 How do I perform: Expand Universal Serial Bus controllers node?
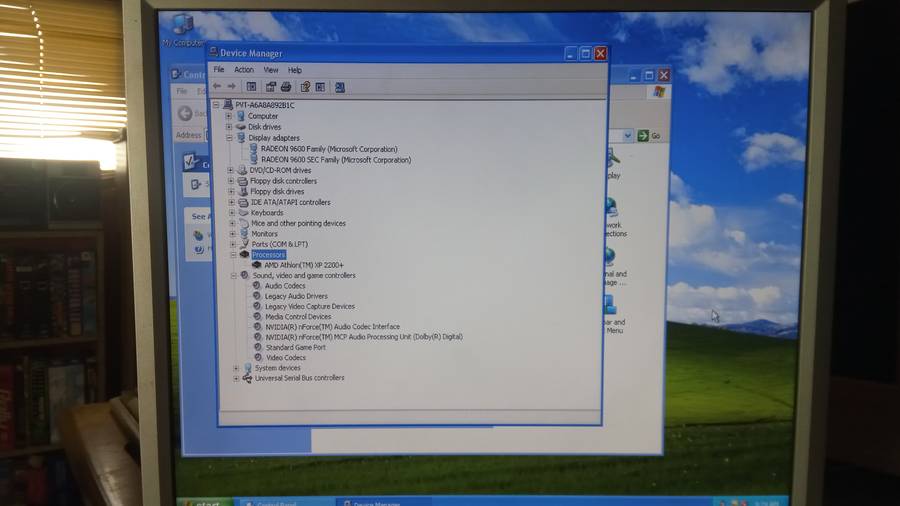point(236,378)
